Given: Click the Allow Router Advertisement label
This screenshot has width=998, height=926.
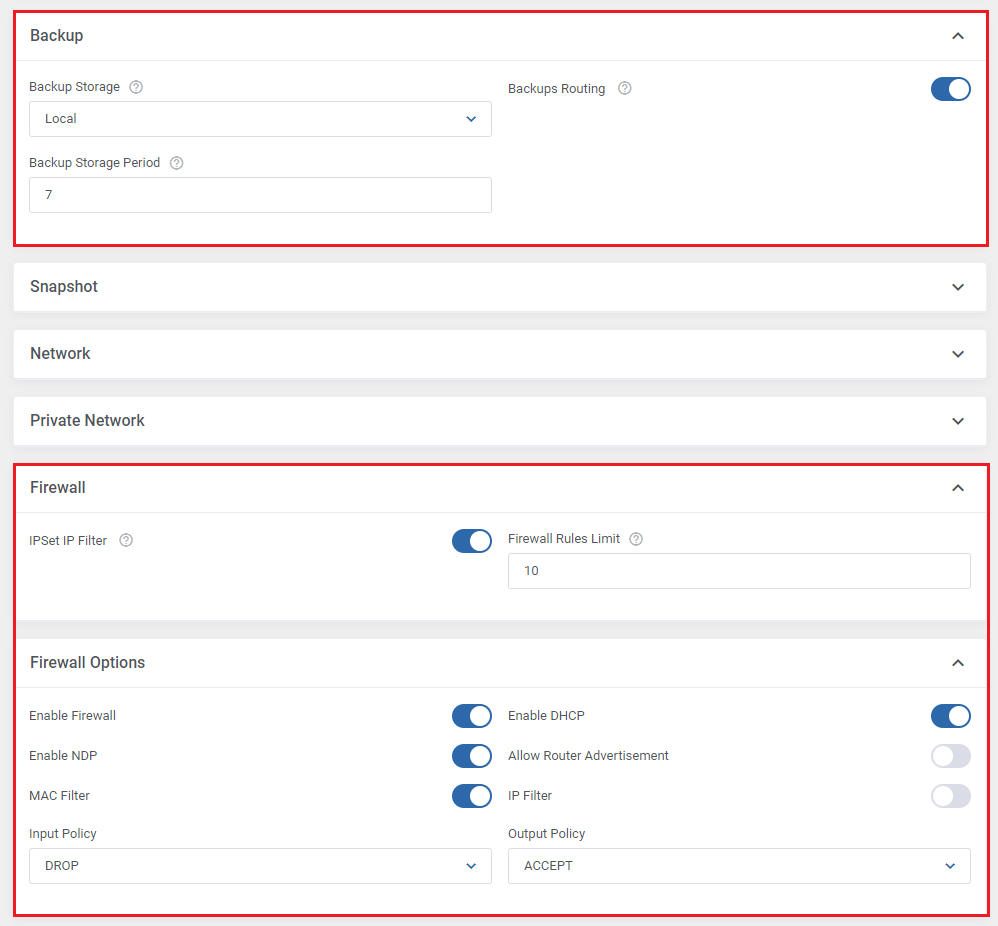Looking at the screenshot, I should coord(588,756).
